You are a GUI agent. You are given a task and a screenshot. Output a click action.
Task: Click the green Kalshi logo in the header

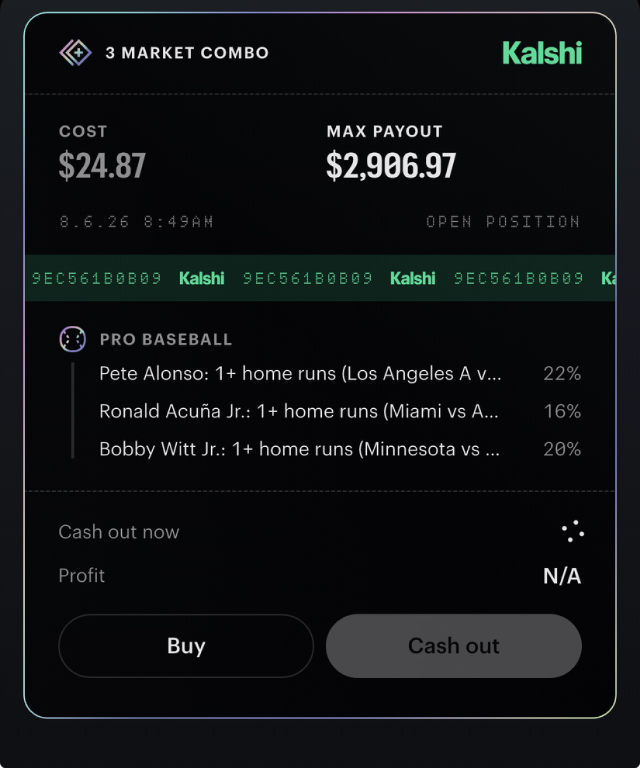pyautogui.click(x=542, y=52)
